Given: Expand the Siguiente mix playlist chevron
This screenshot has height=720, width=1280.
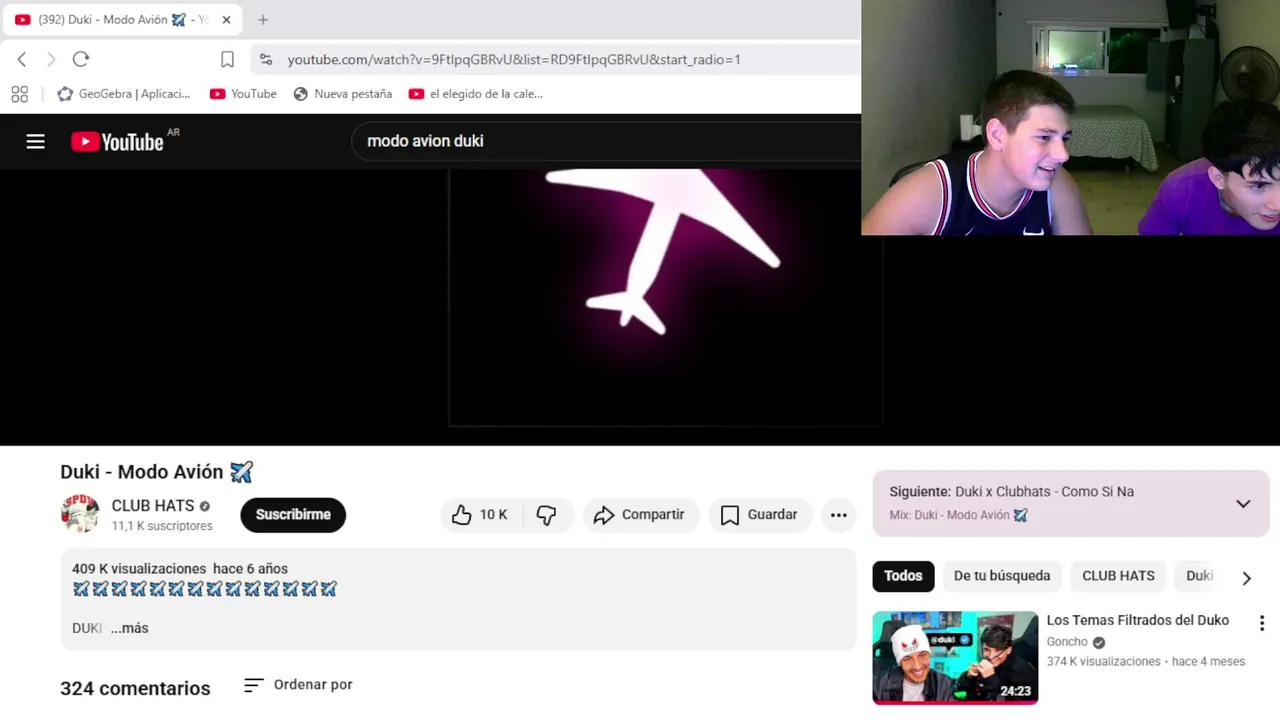Looking at the screenshot, I should point(1243,503).
